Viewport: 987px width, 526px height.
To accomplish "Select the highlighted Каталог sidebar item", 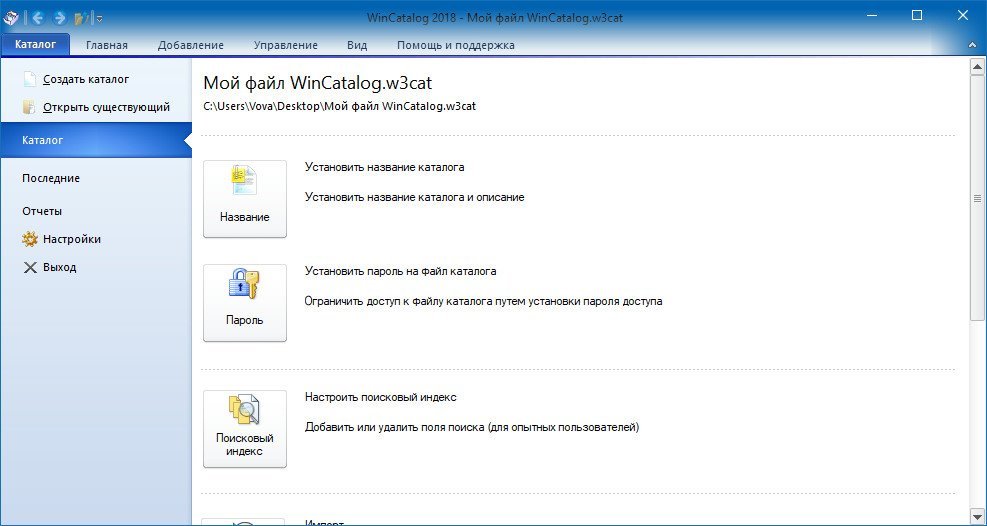I will coord(96,140).
